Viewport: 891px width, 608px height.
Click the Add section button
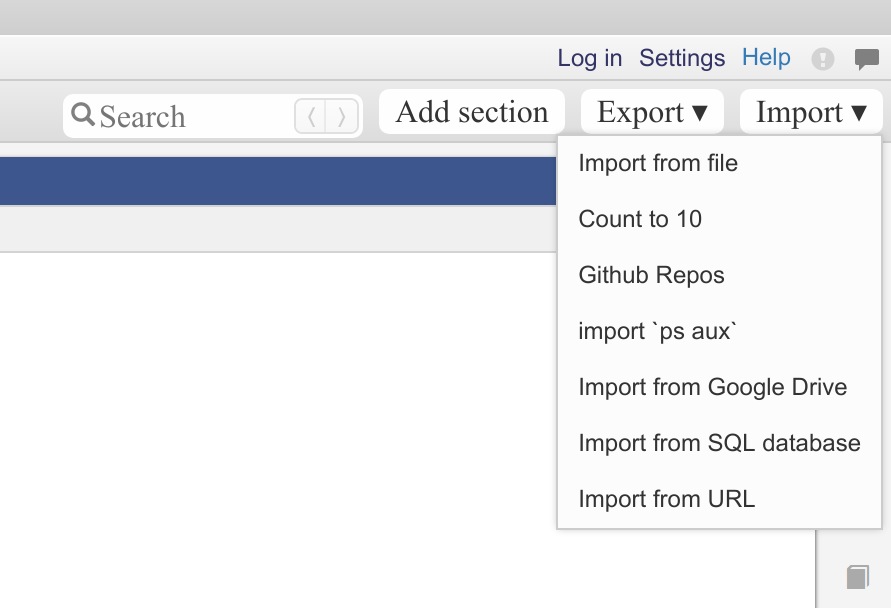click(x=471, y=111)
